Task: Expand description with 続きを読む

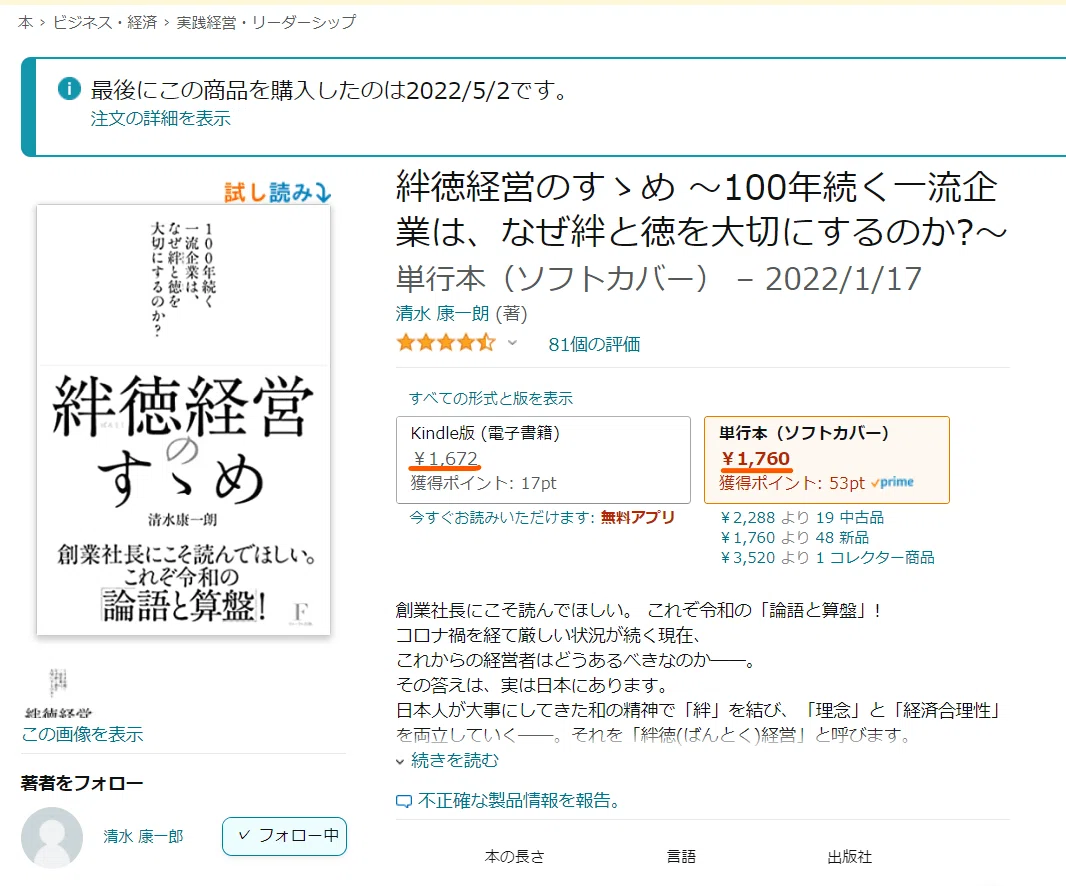Action: (x=455, y=760)
